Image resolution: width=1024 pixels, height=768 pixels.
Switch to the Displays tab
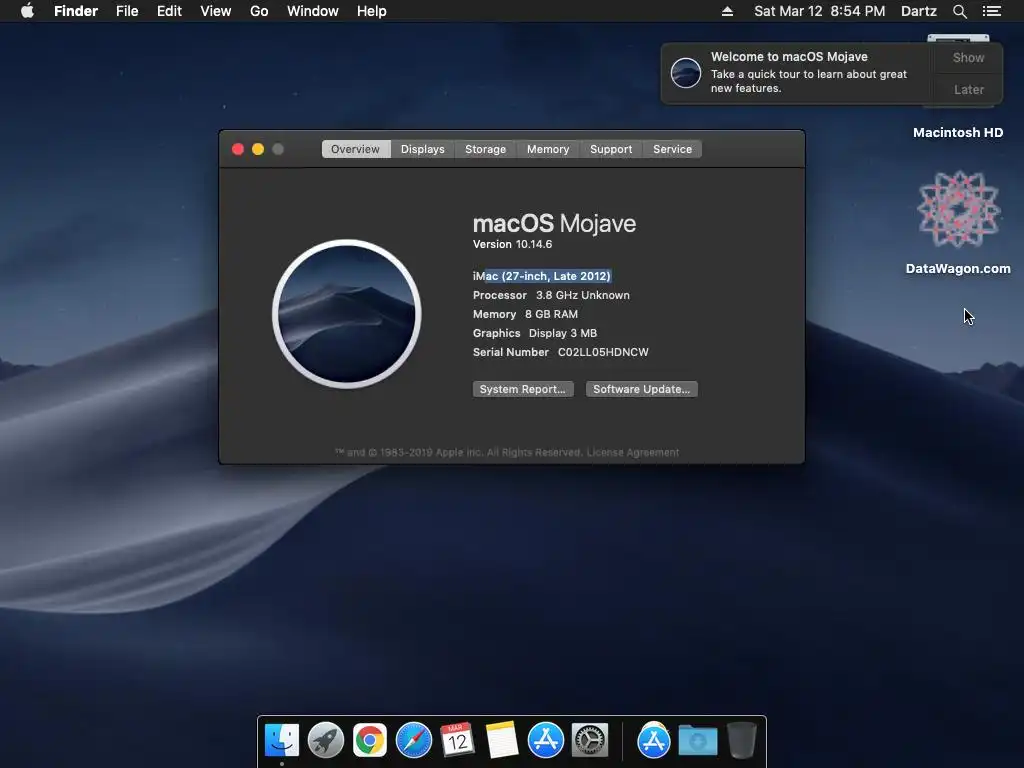pyautogui.click(x=423, y=149)
